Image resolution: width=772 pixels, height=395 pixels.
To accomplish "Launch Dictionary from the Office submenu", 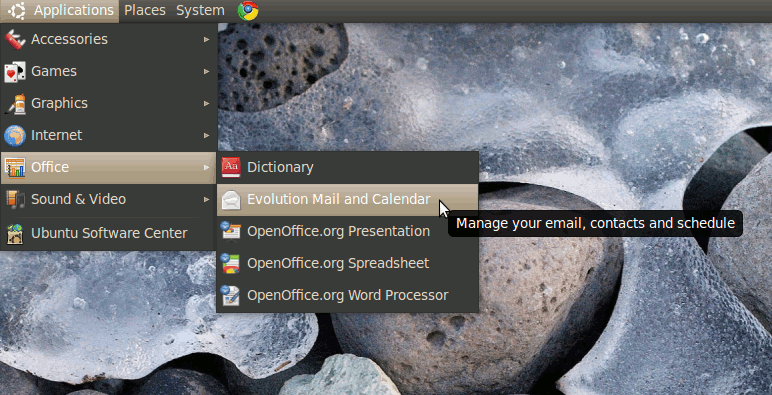I will tap(348, 167).
